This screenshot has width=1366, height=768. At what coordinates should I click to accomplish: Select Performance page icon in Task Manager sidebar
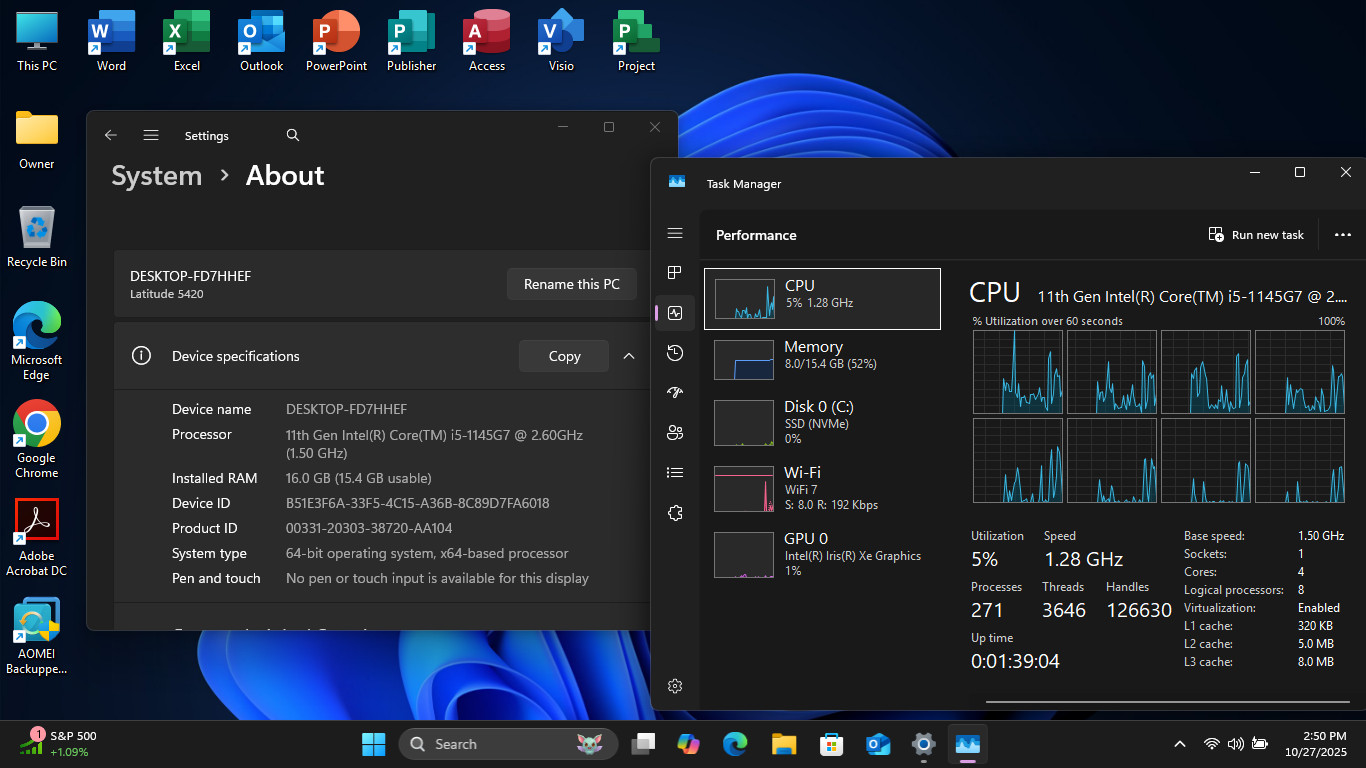point(675,313)
